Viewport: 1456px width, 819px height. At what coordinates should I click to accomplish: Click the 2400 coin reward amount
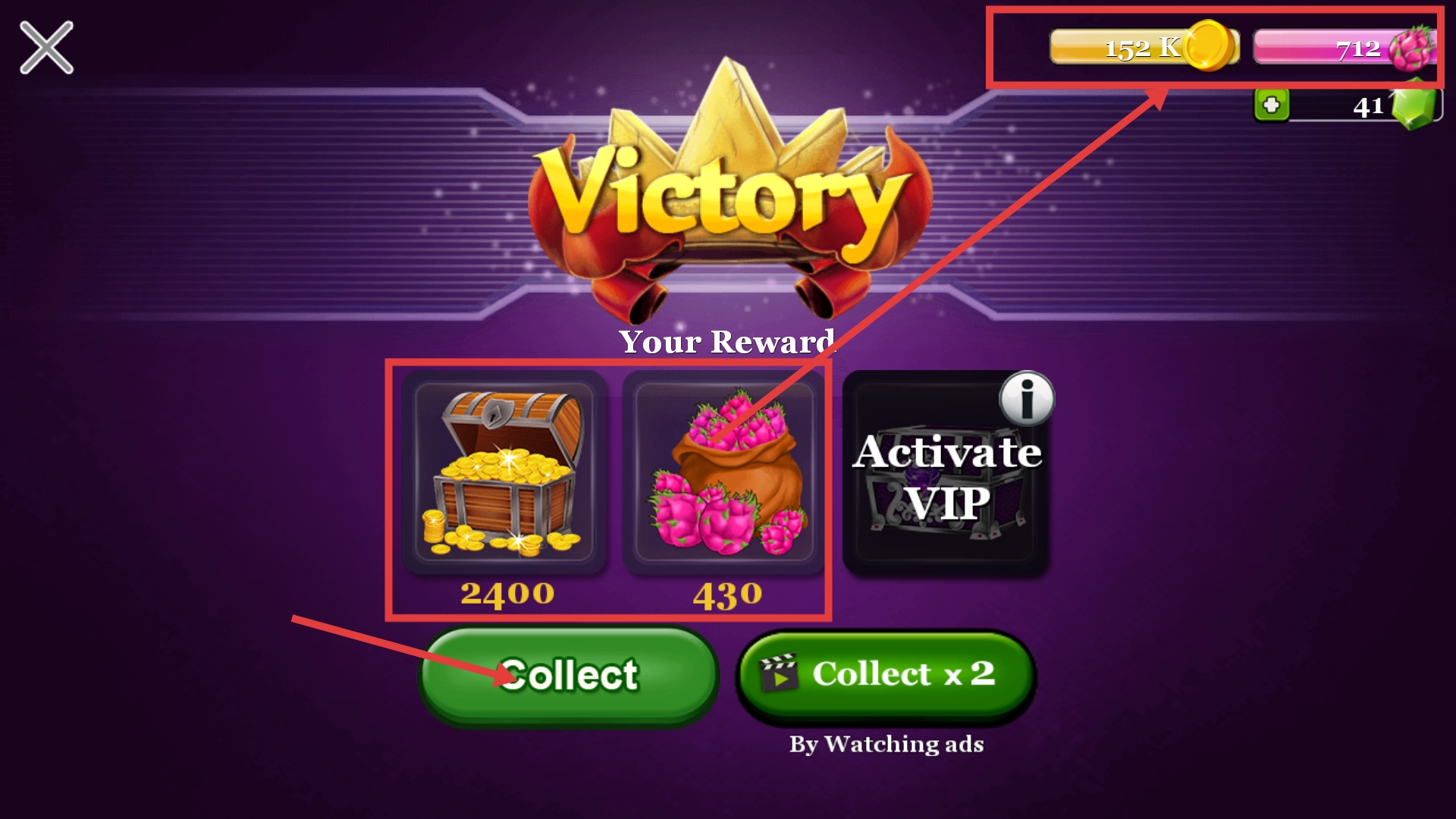click(507, 594)
